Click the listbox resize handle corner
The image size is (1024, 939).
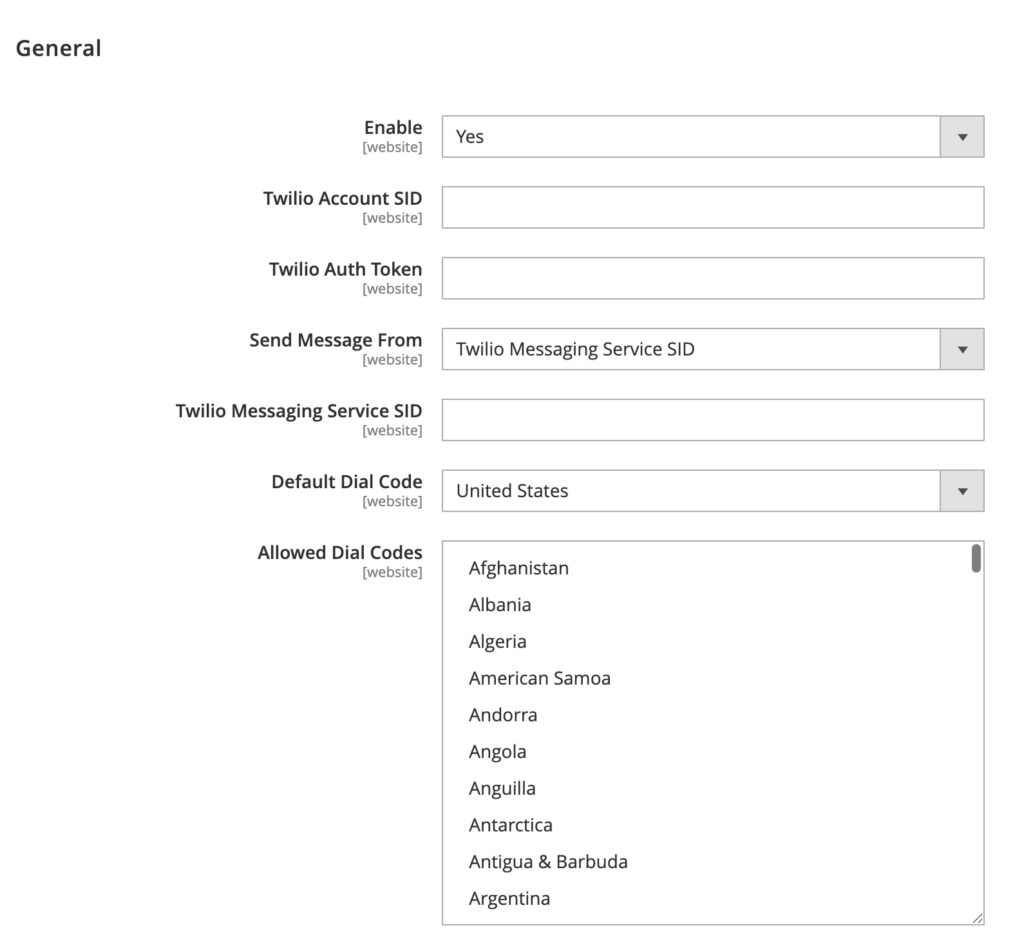point(977,918)
